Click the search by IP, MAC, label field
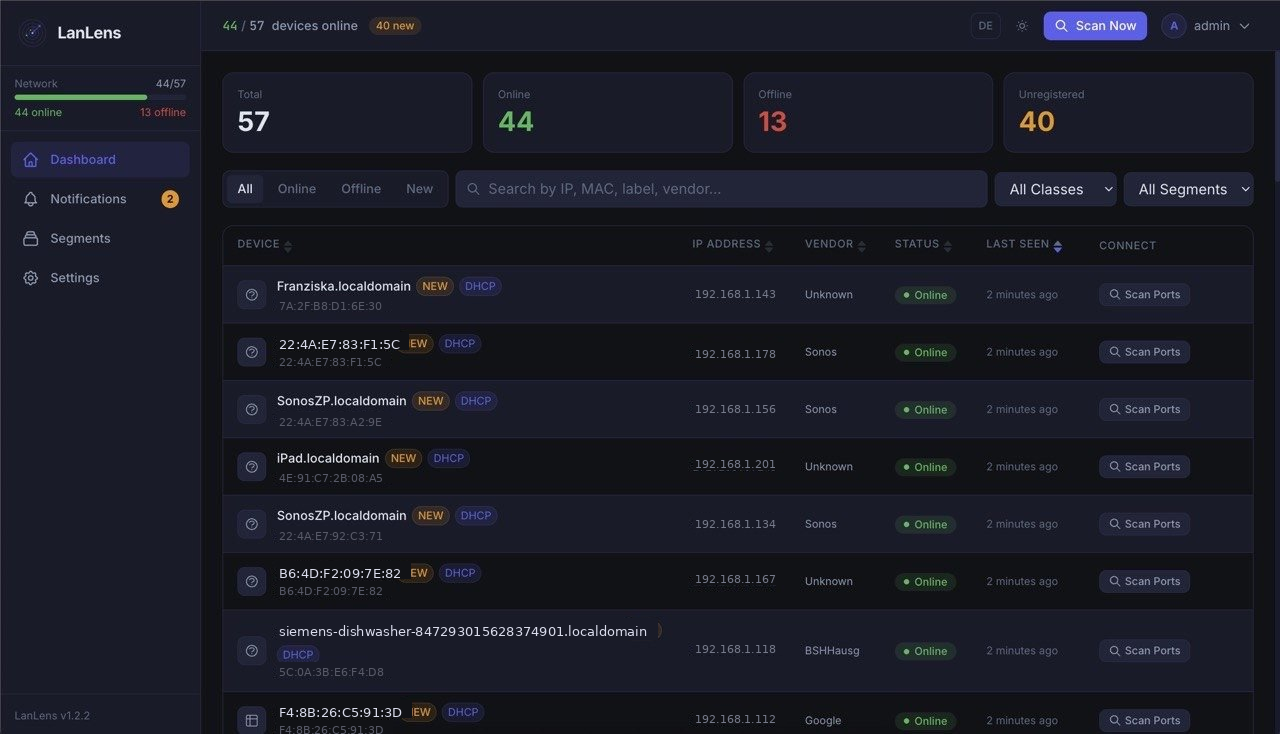The height and width of the screenshot is (734, 1280). coord(721,189)
